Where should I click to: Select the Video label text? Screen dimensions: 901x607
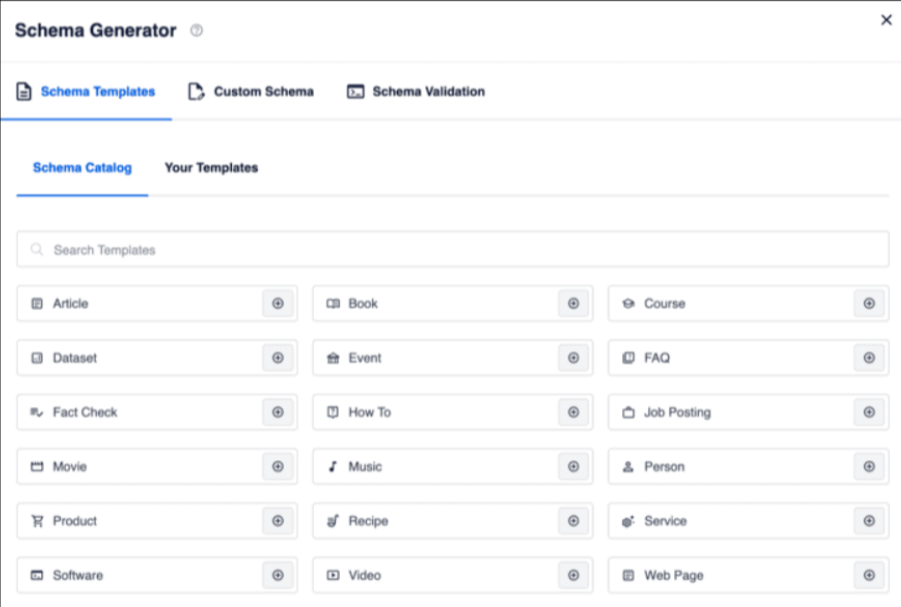click(x=365, y=575)
